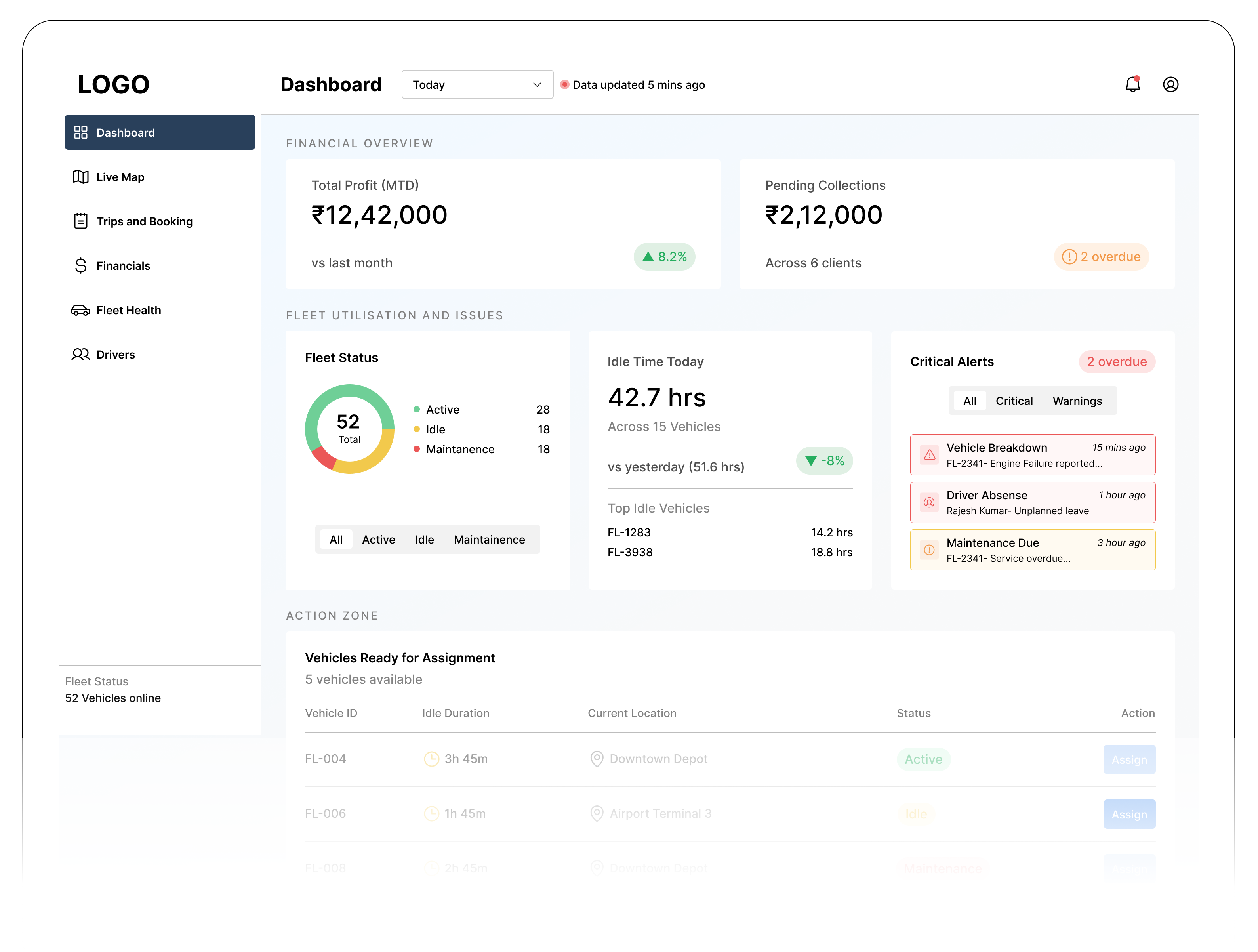This screenshot has width=1258, height=952.
Task: Switch to Critical tab in alerts
Action: [1014, 401]
